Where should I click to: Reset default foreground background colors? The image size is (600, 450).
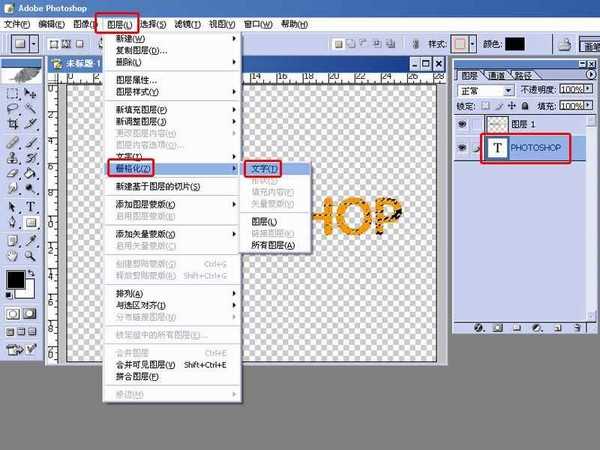(8, 295)
